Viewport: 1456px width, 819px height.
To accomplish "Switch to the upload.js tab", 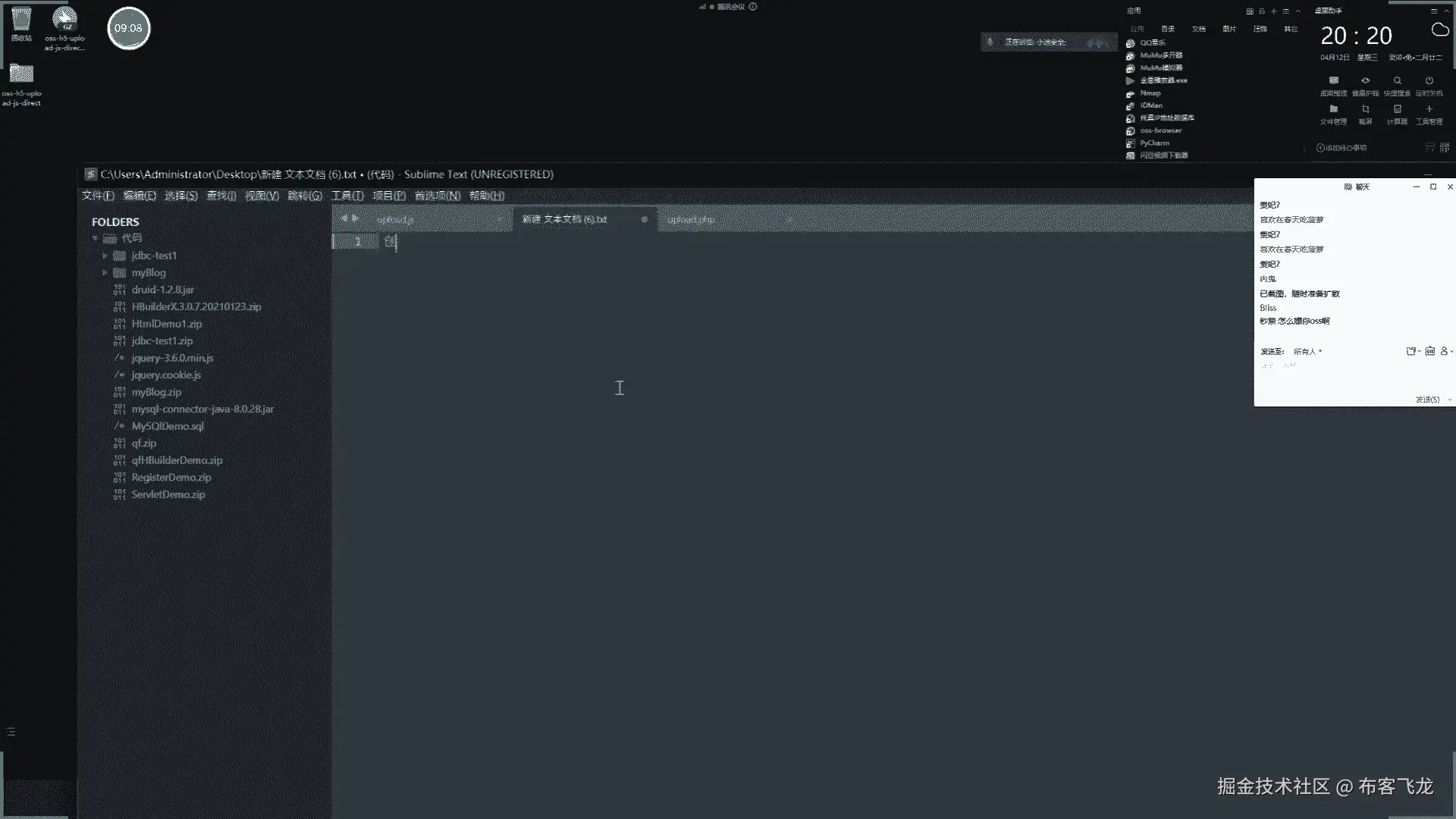I will pos(396,220).
